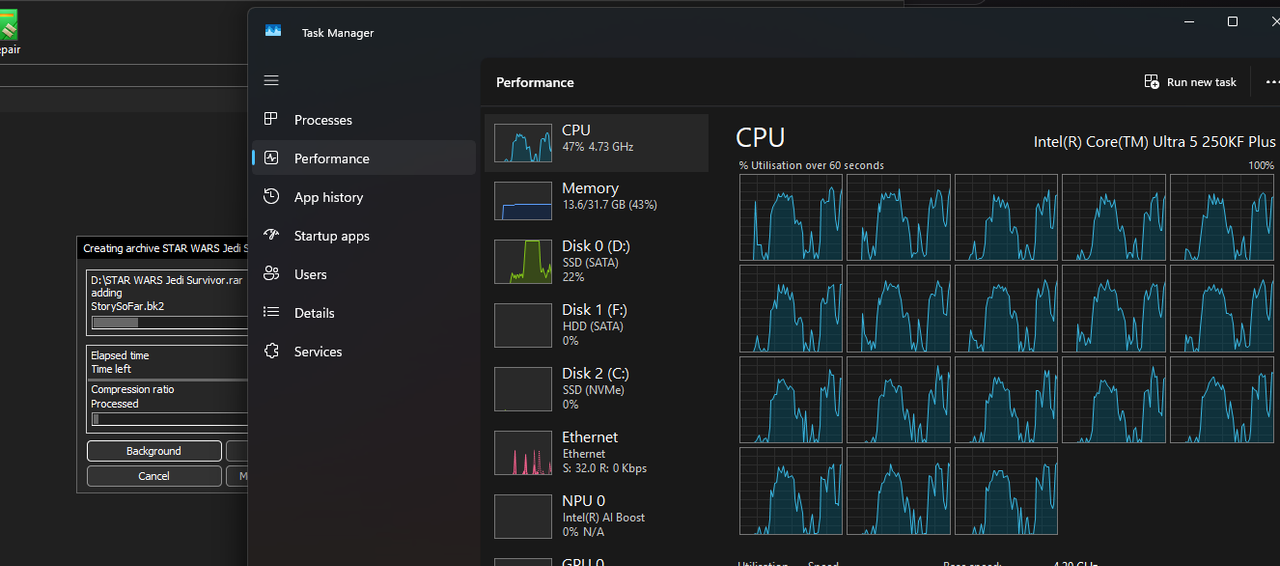The image size is (1280, 566).
Task: Click 'D:\STAR WARS Jedi Survivor.rar' path text
Action: tap(167, 280)
